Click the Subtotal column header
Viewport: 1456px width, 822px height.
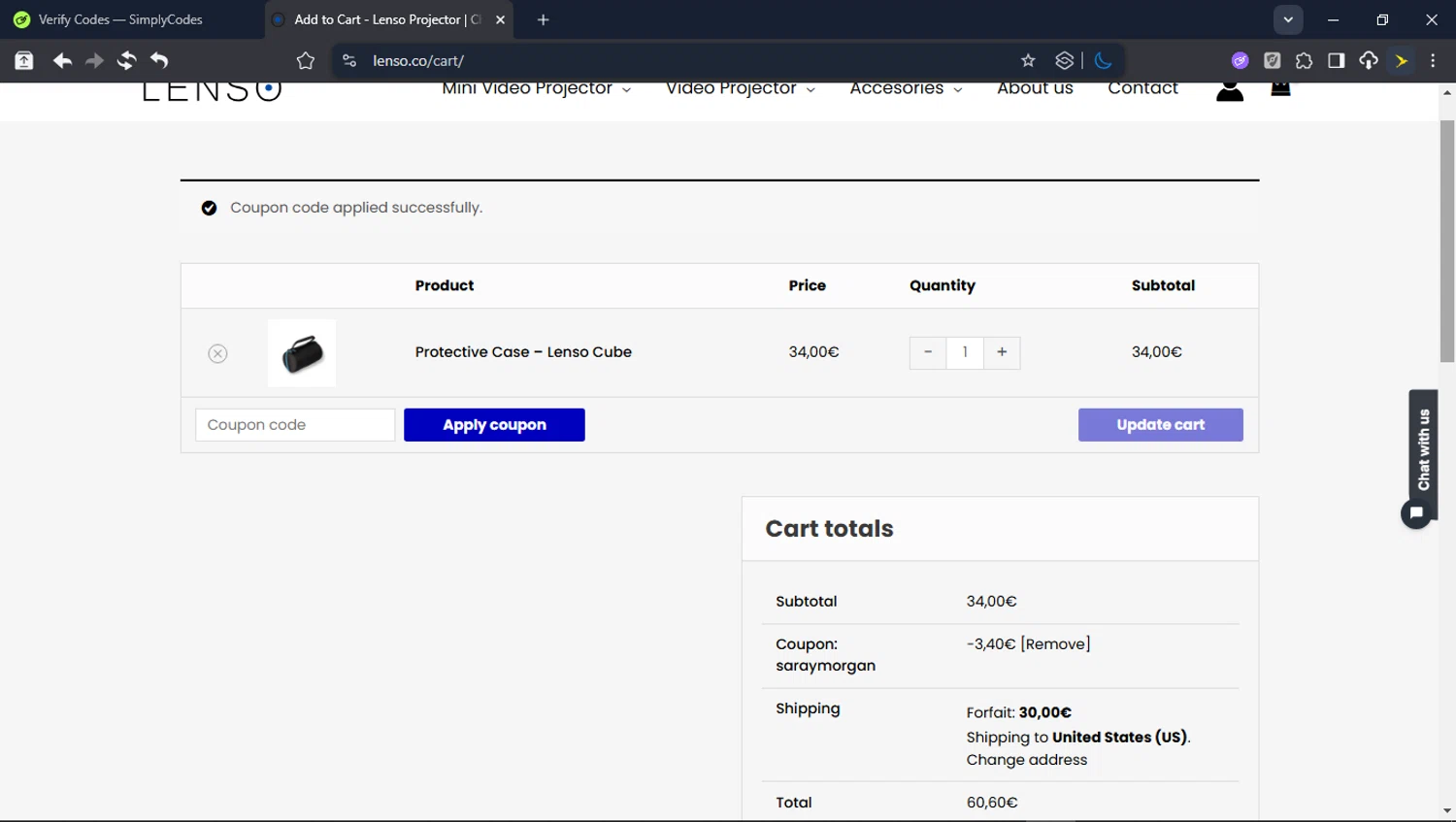[1163, 285]
